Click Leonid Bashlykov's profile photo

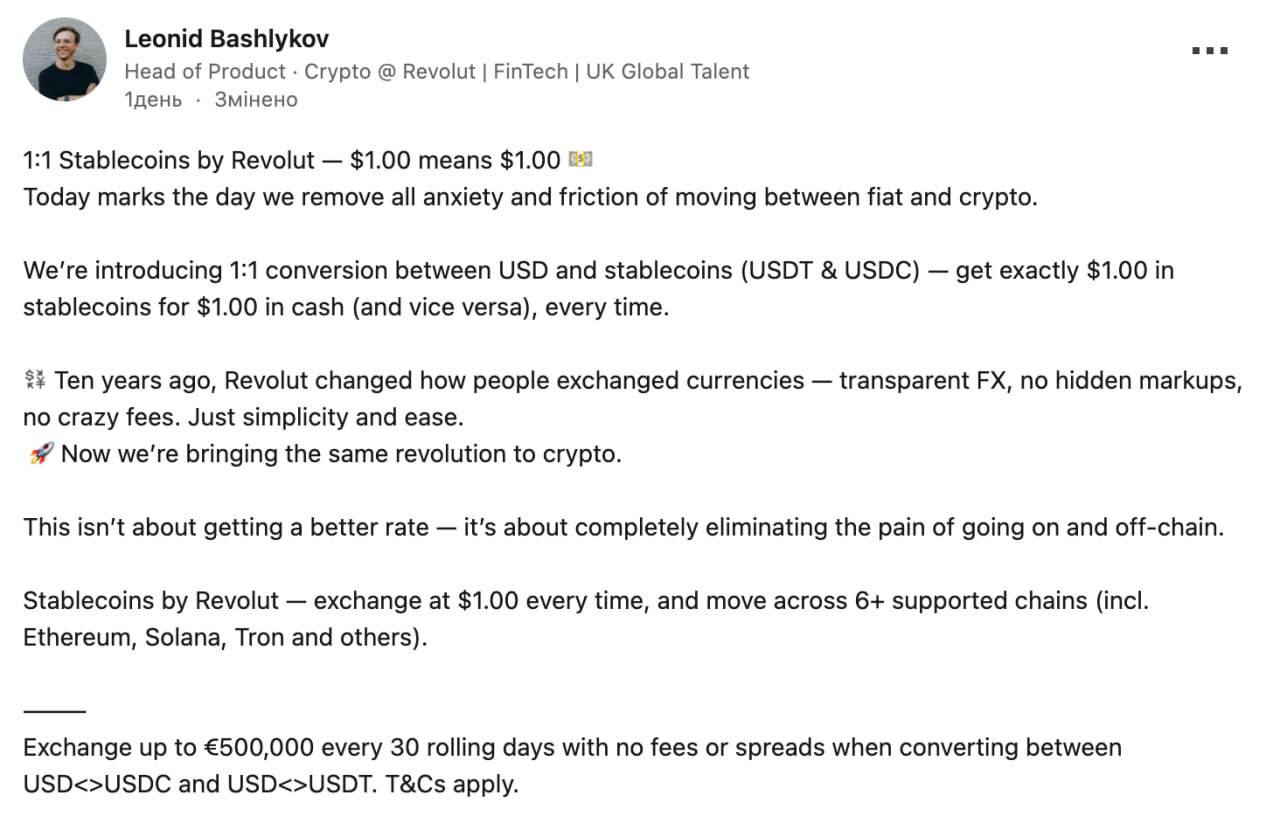click(65, 59)
